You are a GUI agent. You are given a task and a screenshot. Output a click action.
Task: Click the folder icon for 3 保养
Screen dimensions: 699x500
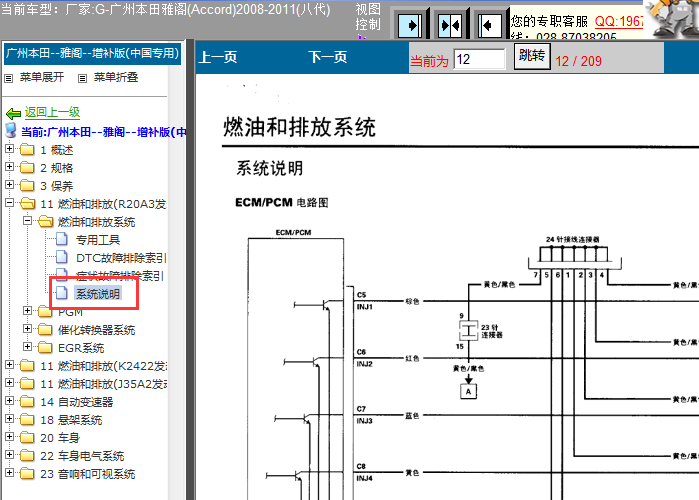click(27, 185)
